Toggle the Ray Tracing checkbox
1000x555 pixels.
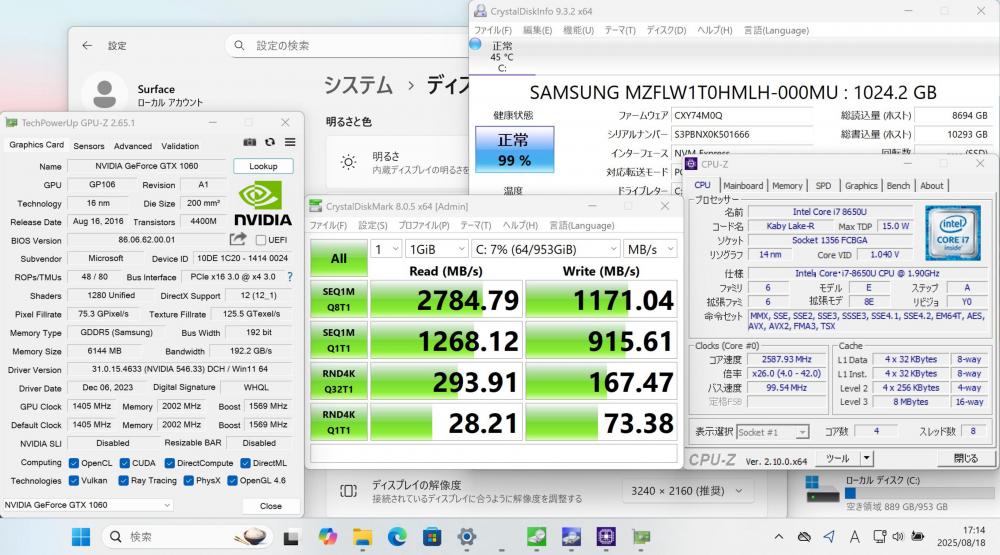click(x=124, y=480)
